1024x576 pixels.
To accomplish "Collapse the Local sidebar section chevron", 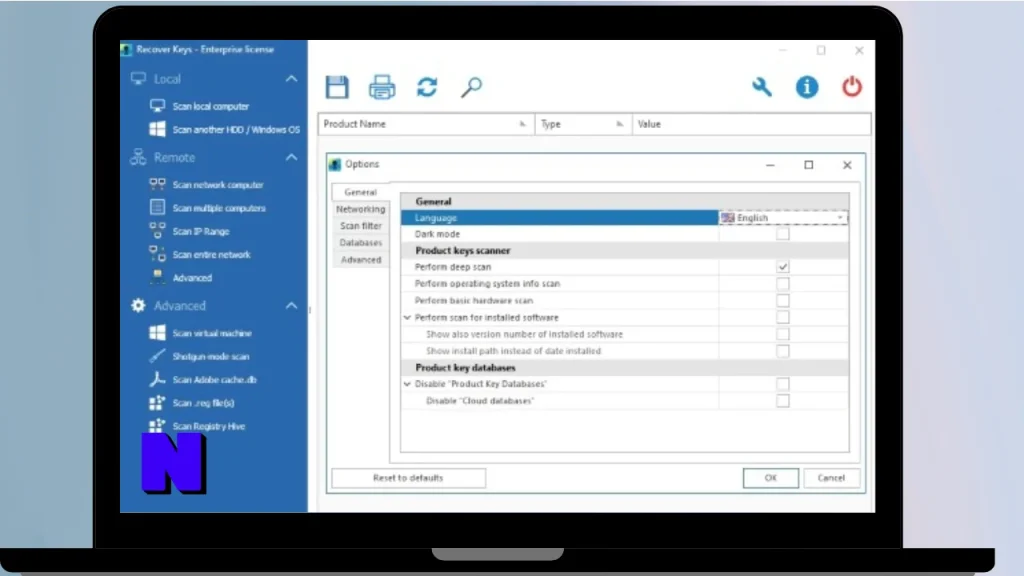I will tap(291, 79).
